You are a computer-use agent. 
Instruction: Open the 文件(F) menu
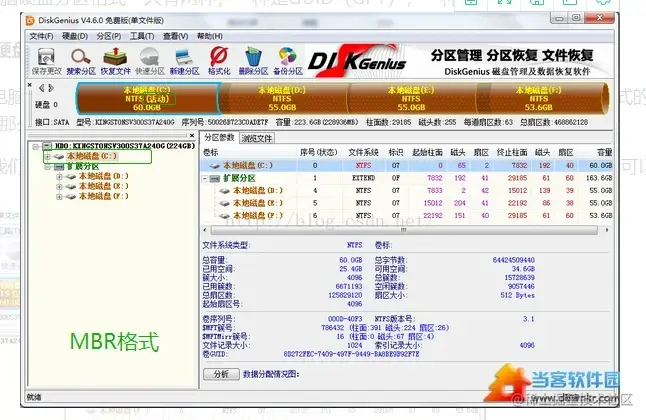[41, 36]
